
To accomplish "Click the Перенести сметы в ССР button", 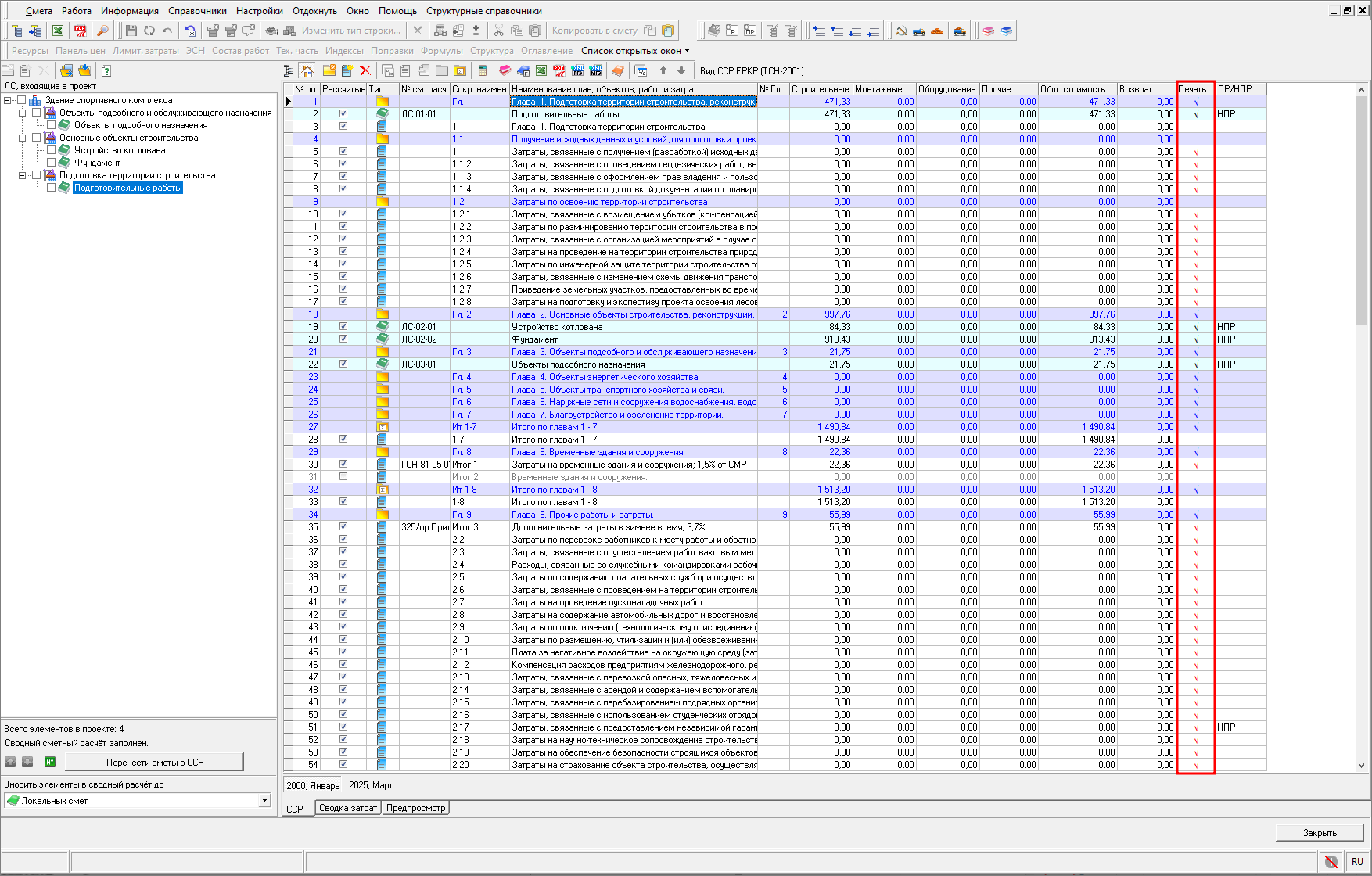I will pos(155,762).
